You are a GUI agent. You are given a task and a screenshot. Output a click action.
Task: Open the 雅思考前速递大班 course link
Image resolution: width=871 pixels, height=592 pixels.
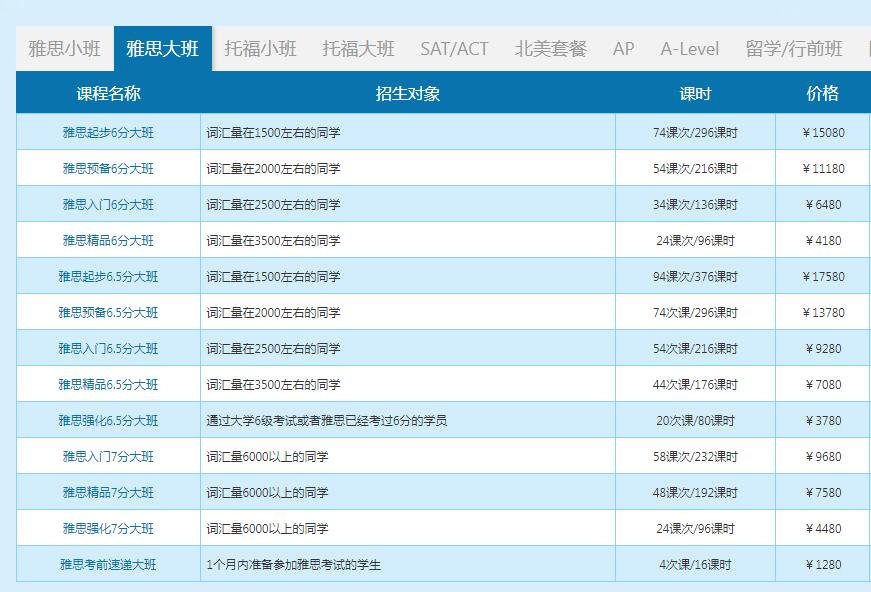[x=108, y=565]
